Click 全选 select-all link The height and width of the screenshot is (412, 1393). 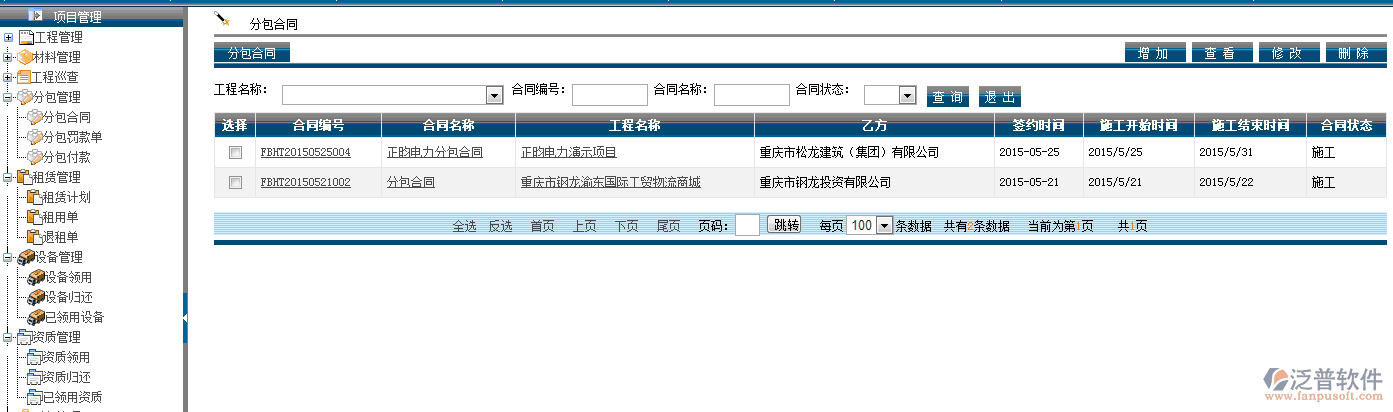pyautogui.click(x=464, y=226)
